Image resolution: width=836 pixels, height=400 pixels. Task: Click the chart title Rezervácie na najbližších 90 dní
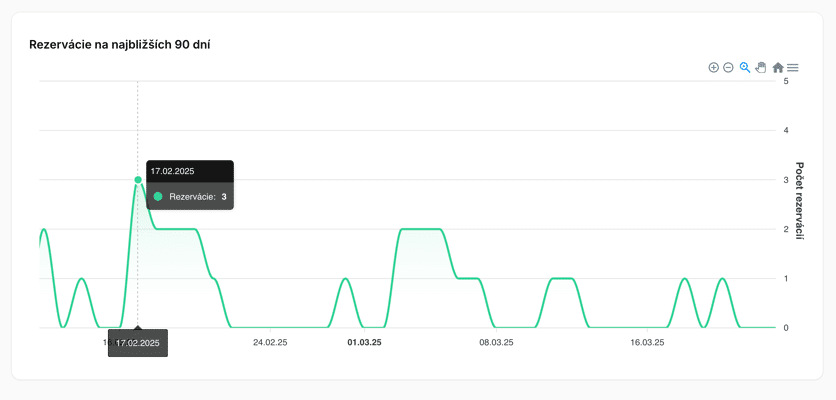[119, 44]
